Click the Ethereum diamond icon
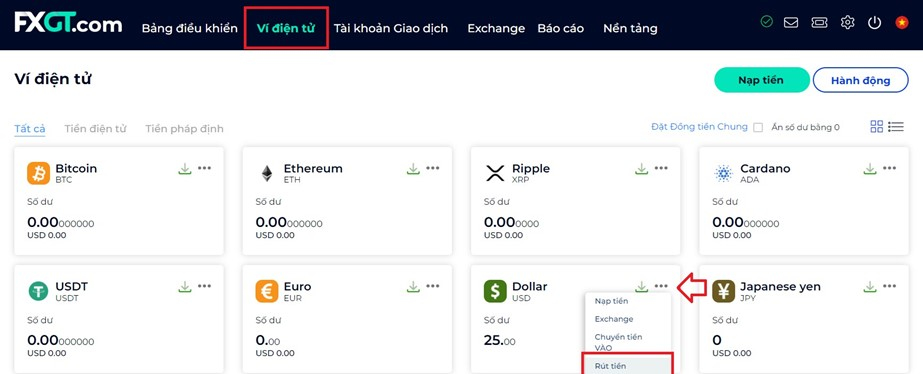Screen dimensions: 923x374 [267, 173]
